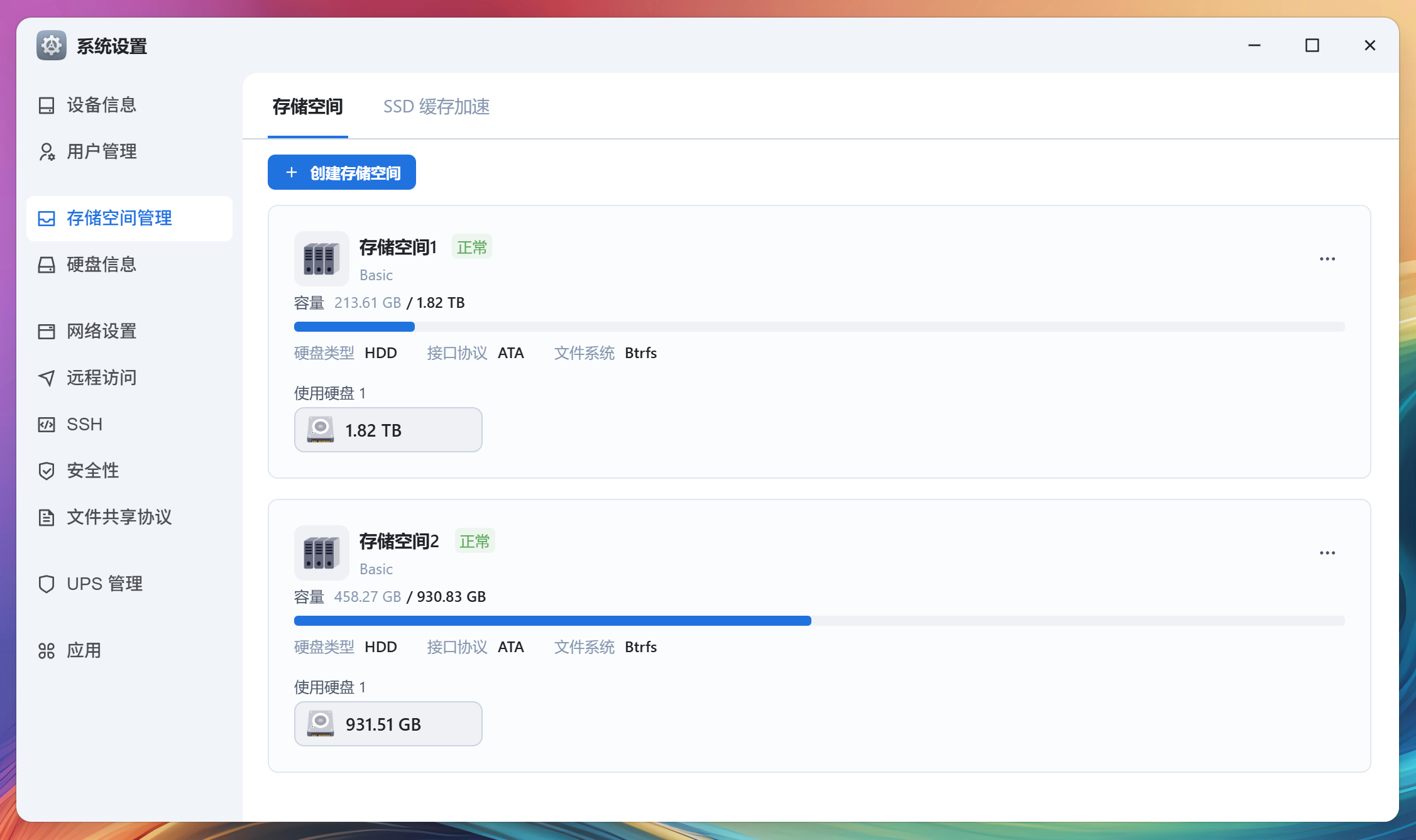Viewport: 1416px width, 840px height.
Task: Open 网络设置 network settings icon
Action: [x=47, y=331]
